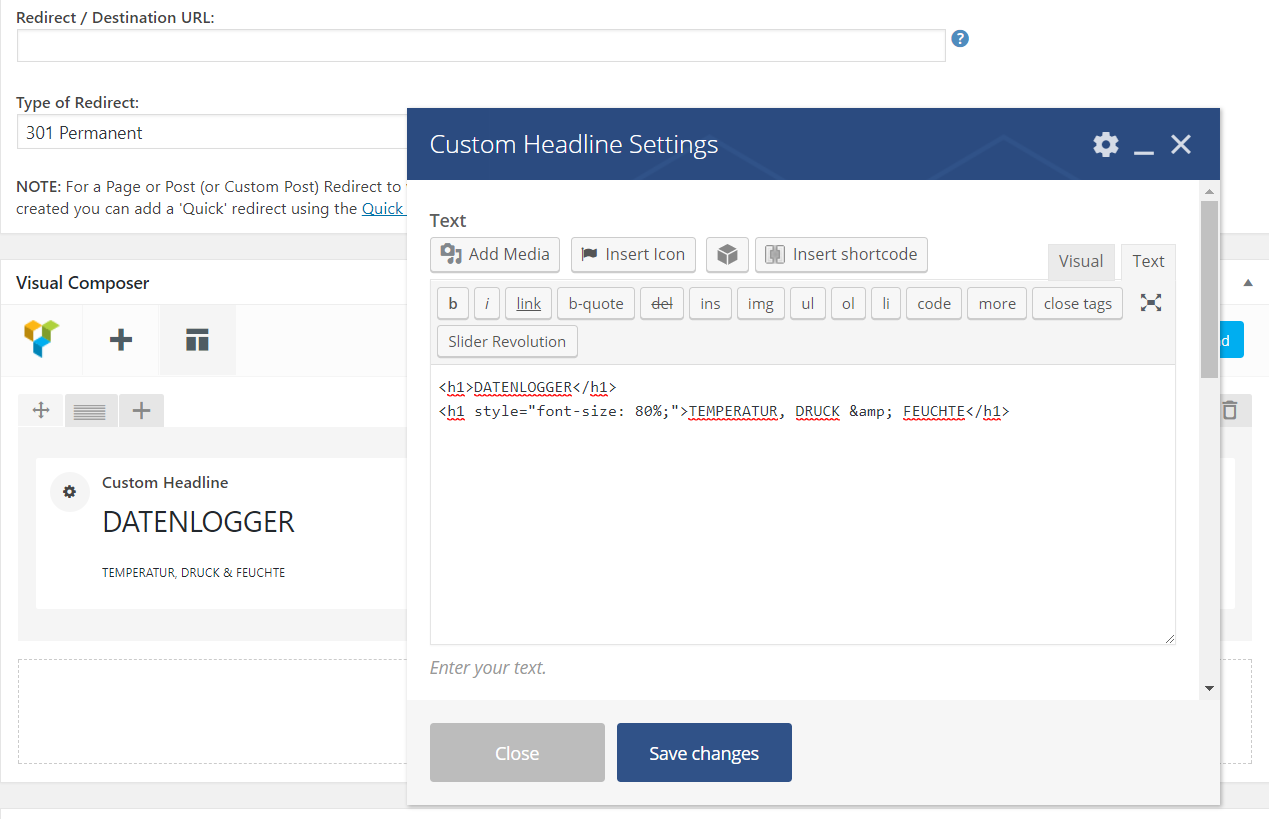Switch to the Visual editor tab

pos(1080,261)
